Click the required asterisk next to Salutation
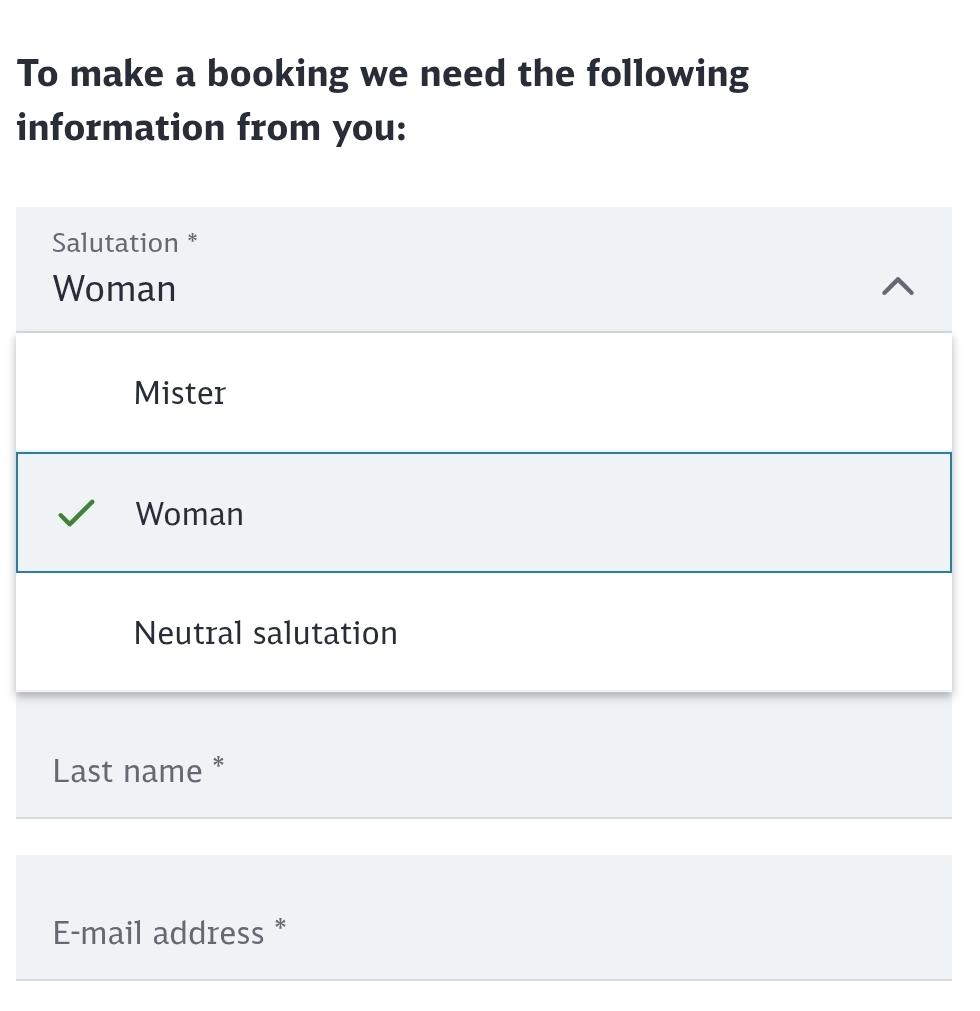Viewport: 980px width, 1011px height. (193, 240)
